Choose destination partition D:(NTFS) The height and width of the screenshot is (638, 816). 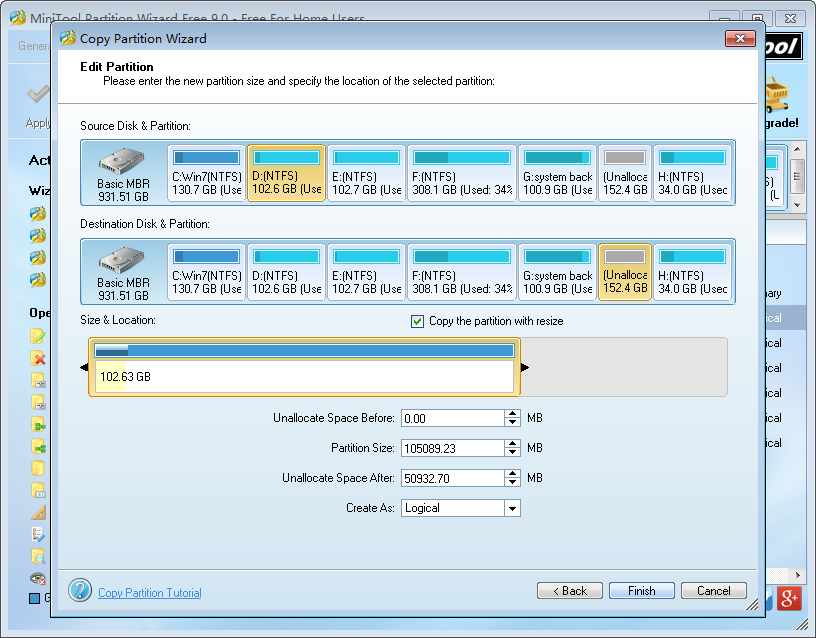(x=287, y=272)
